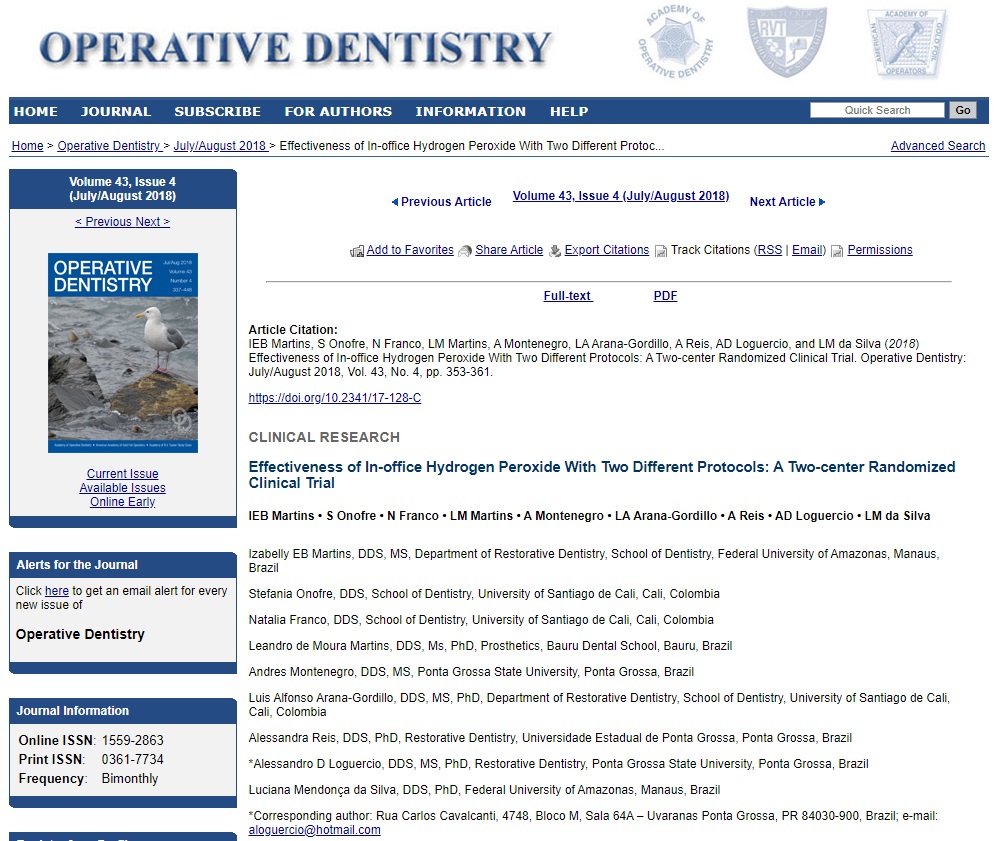Click the Add to Favorites icon
The height and width of the screenshot is (841, 1001).
point(357,251)
